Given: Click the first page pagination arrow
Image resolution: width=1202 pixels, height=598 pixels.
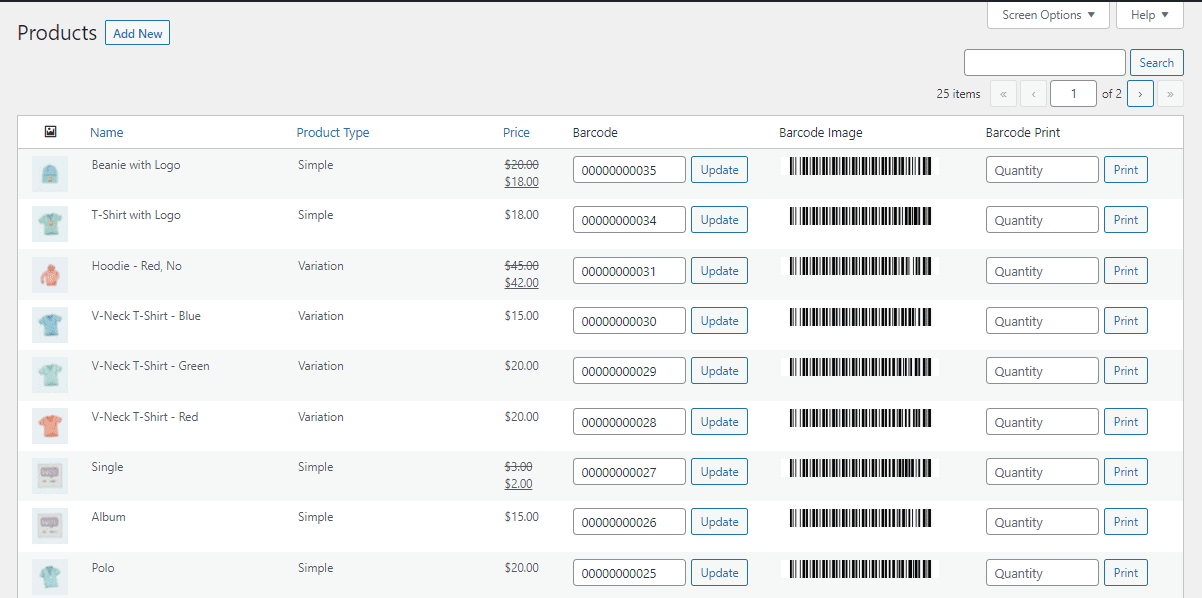Looking at the screenshot, I should point(1003,93).
